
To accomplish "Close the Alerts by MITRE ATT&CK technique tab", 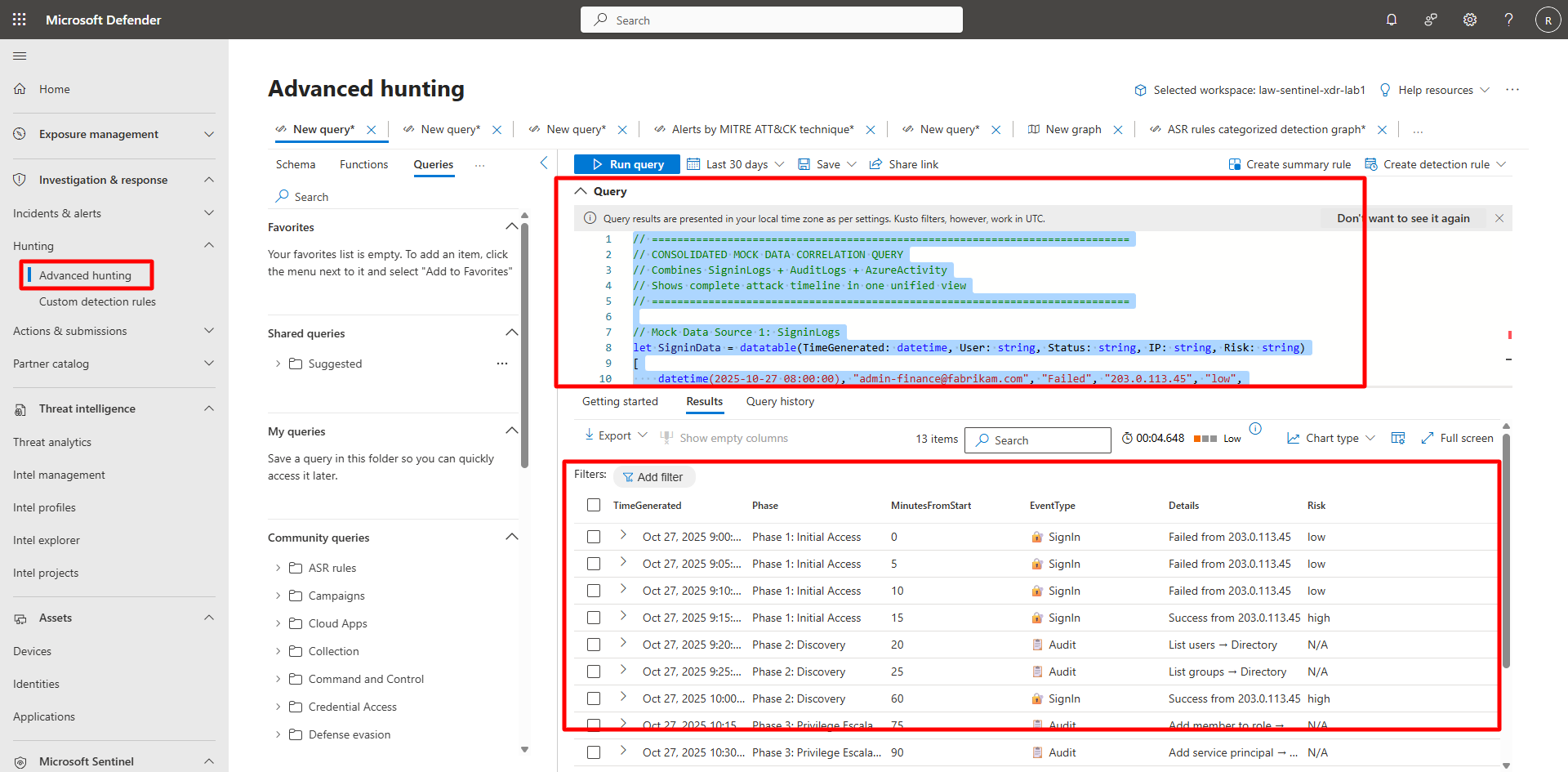I will [871, 130].
